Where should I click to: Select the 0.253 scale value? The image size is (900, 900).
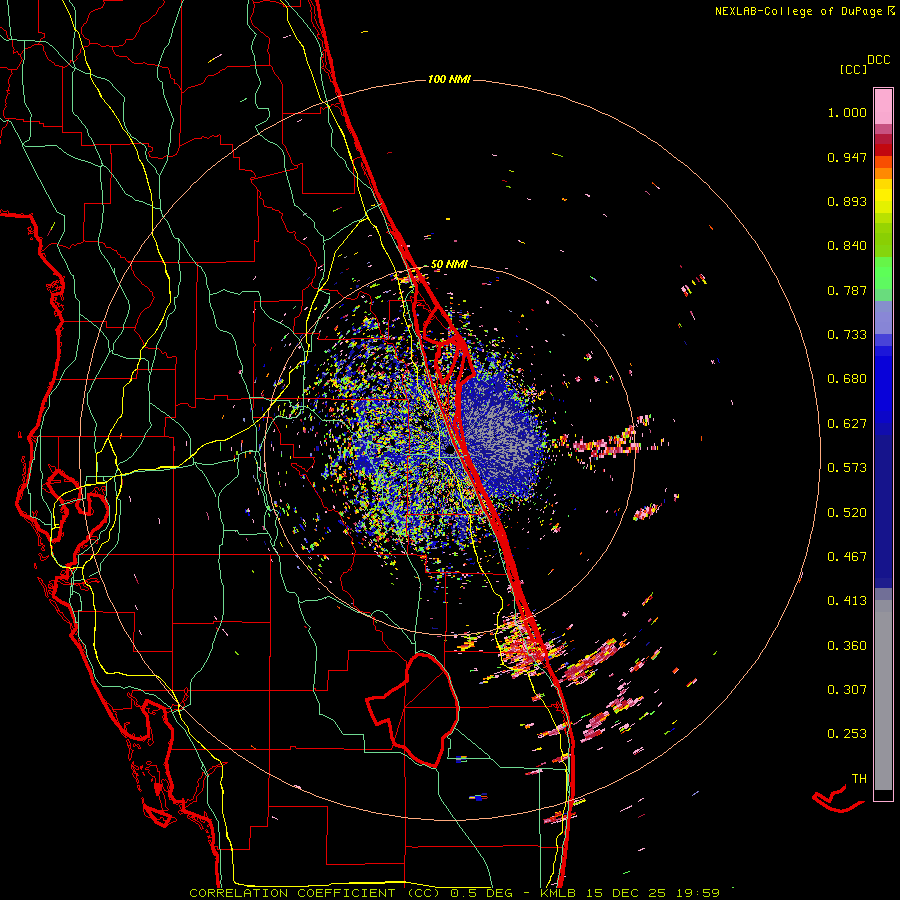pos(847,734)
